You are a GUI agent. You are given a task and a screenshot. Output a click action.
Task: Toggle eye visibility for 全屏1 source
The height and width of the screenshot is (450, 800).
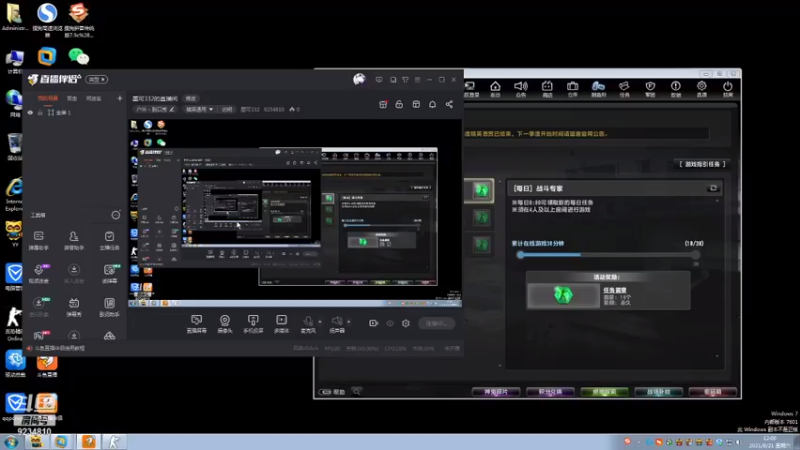pyautogui.click(x=30, y=113)
